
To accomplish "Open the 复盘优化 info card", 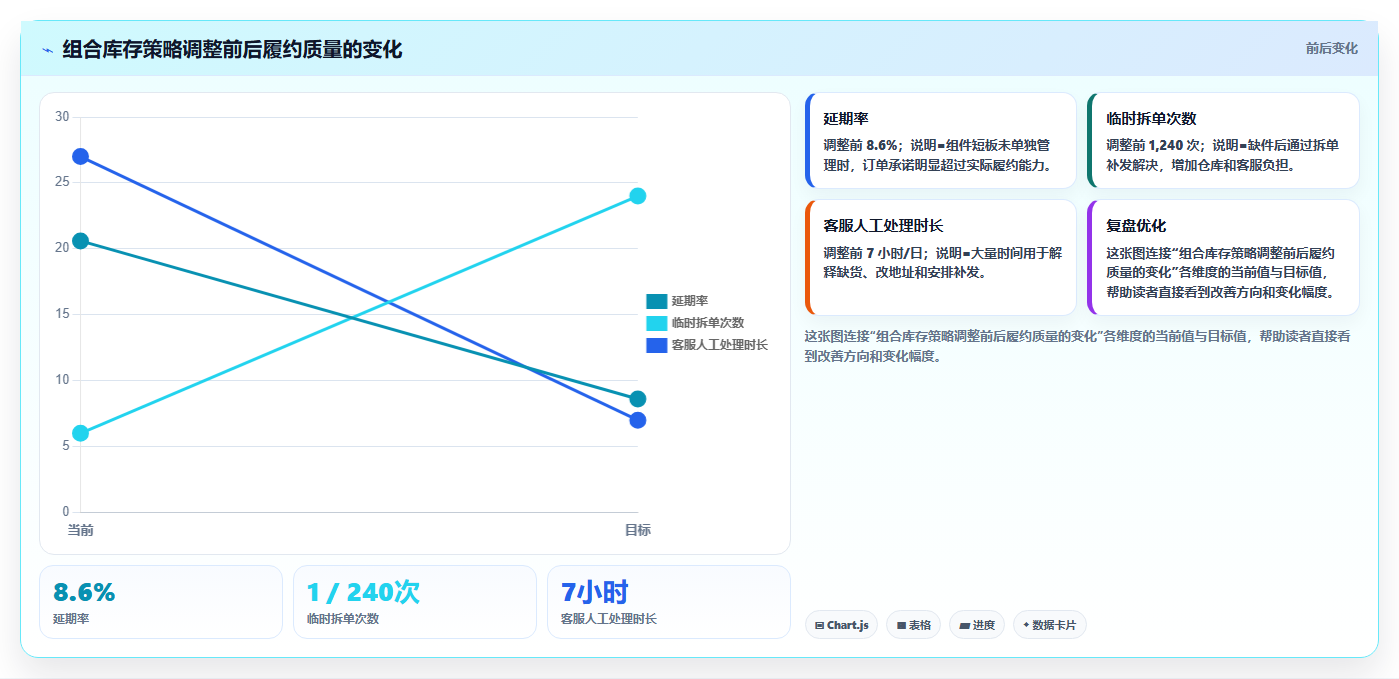I will click(x=1223, y=258).
